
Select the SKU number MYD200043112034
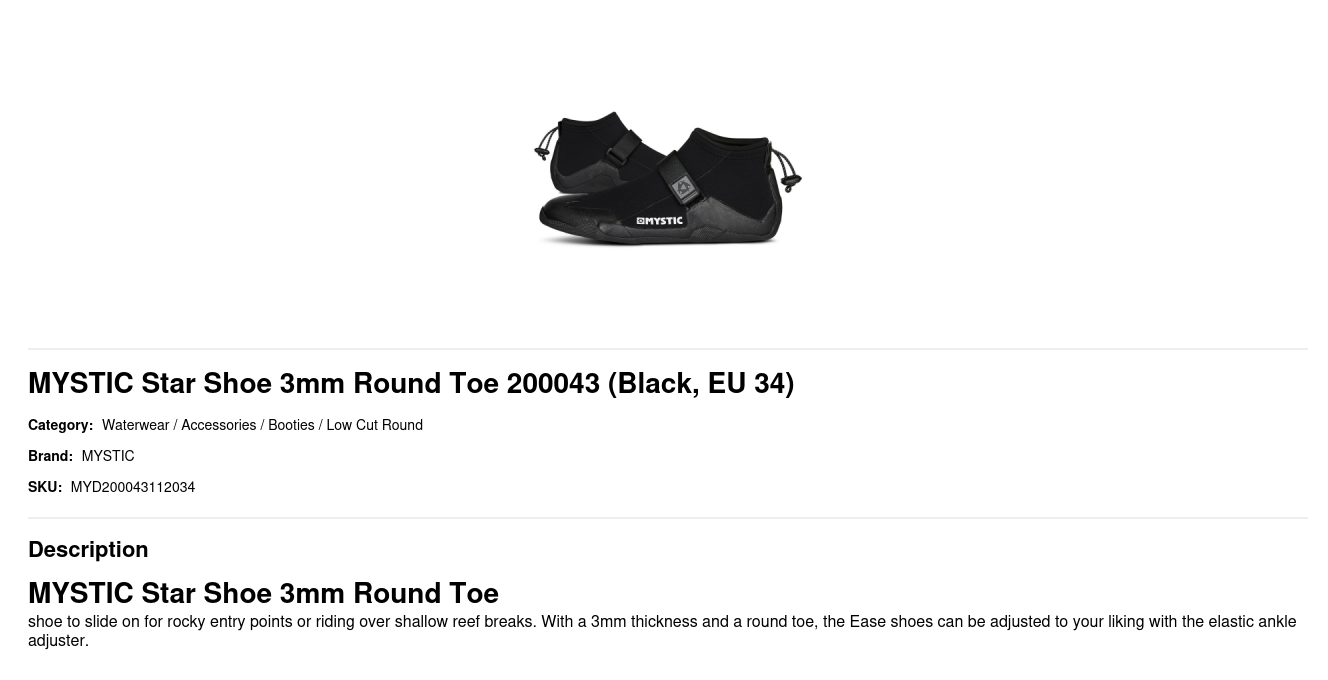(x=133, y=487)
